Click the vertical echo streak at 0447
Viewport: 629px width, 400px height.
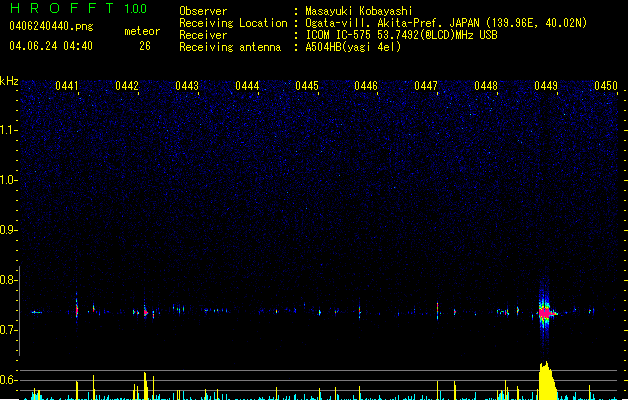(437, 311)
